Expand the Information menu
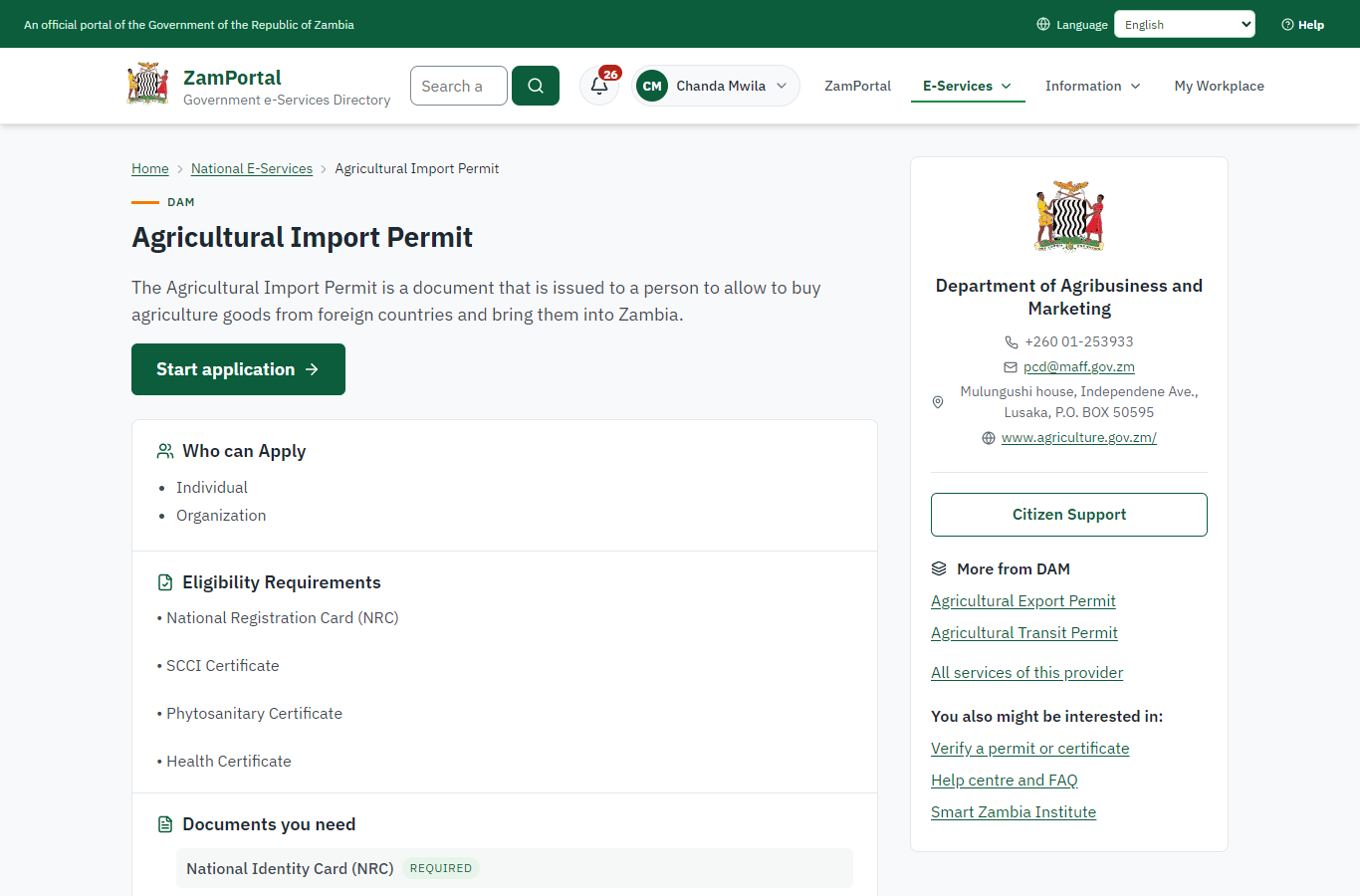 (1093, 86)
